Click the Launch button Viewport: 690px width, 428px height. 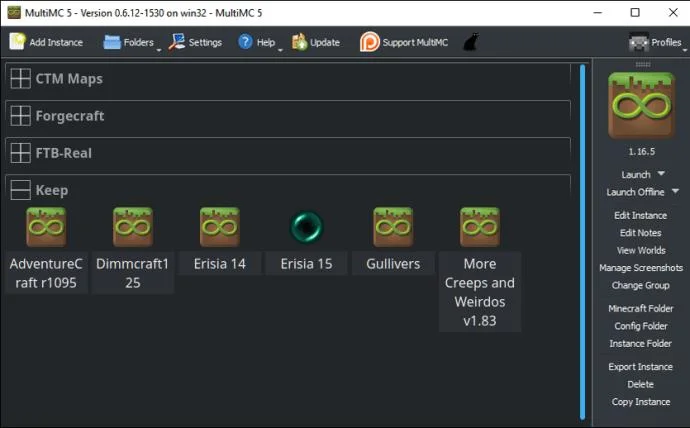coord(635,175)
